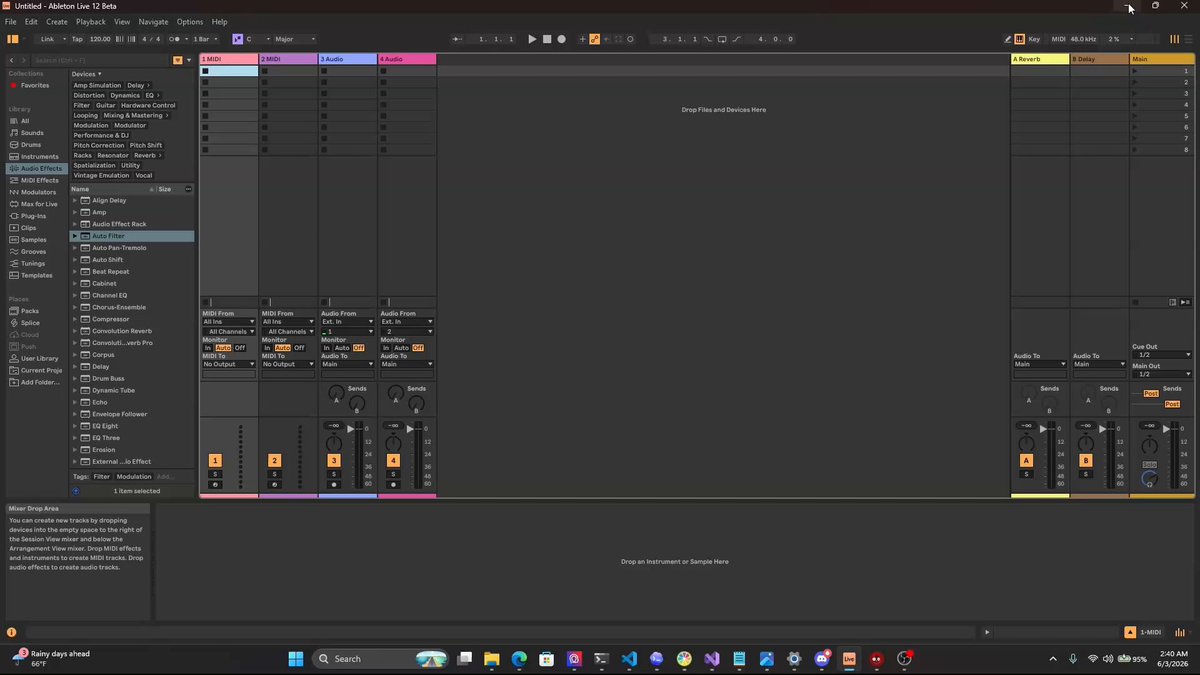Open the Major scale dropdown
This screenshot has height=675, width=1200.
click(x=294, y=39)
